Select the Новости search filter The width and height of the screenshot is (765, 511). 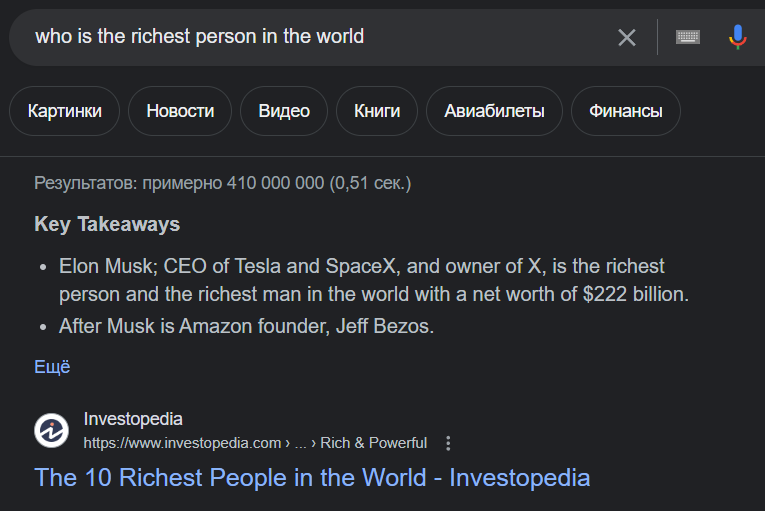pos(180,111)
